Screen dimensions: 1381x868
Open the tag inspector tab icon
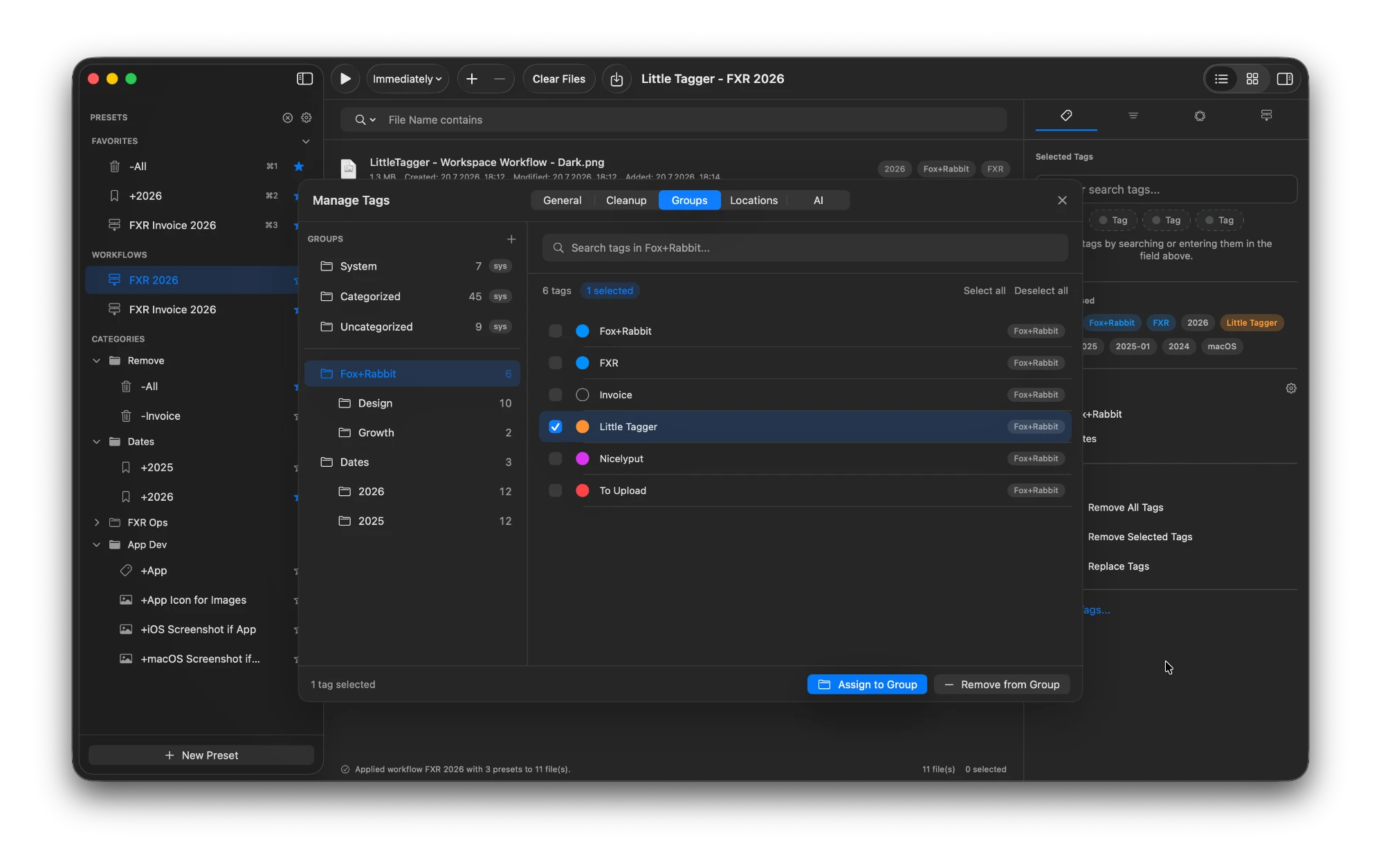(1066, 116)
